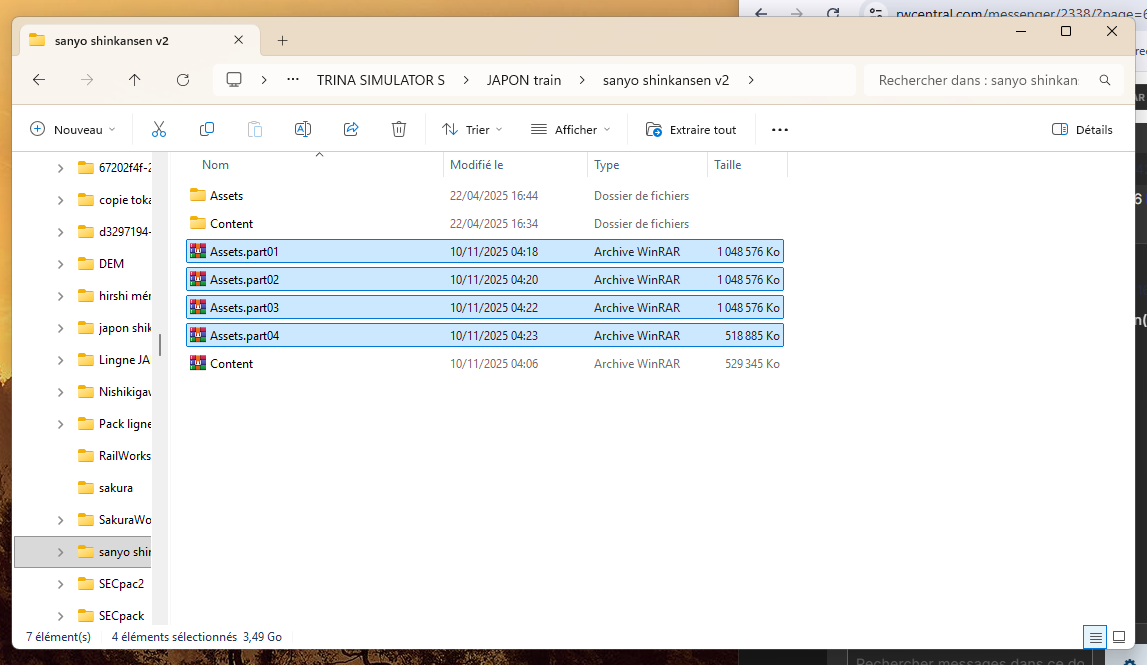This screenshot has height=665, width=1147.
Task: Switch to large icons view layout
Action: [1119, 637]
